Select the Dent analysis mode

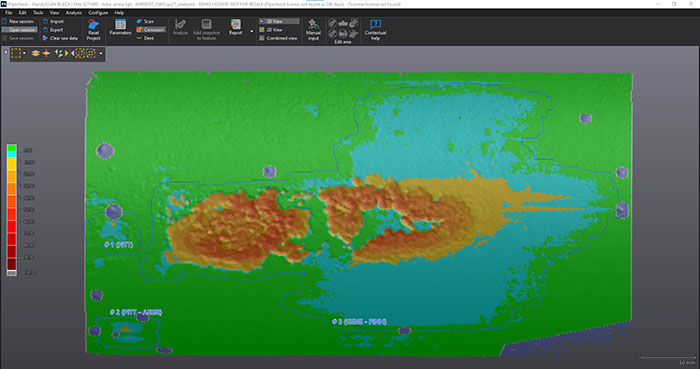pyautogui.click(x=146, y=38)
